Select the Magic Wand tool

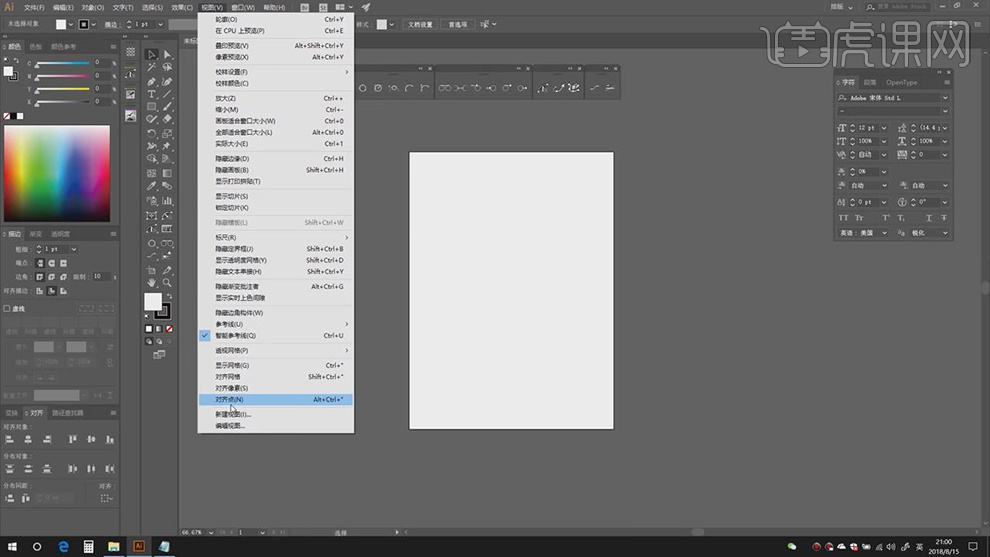[151, 68]
